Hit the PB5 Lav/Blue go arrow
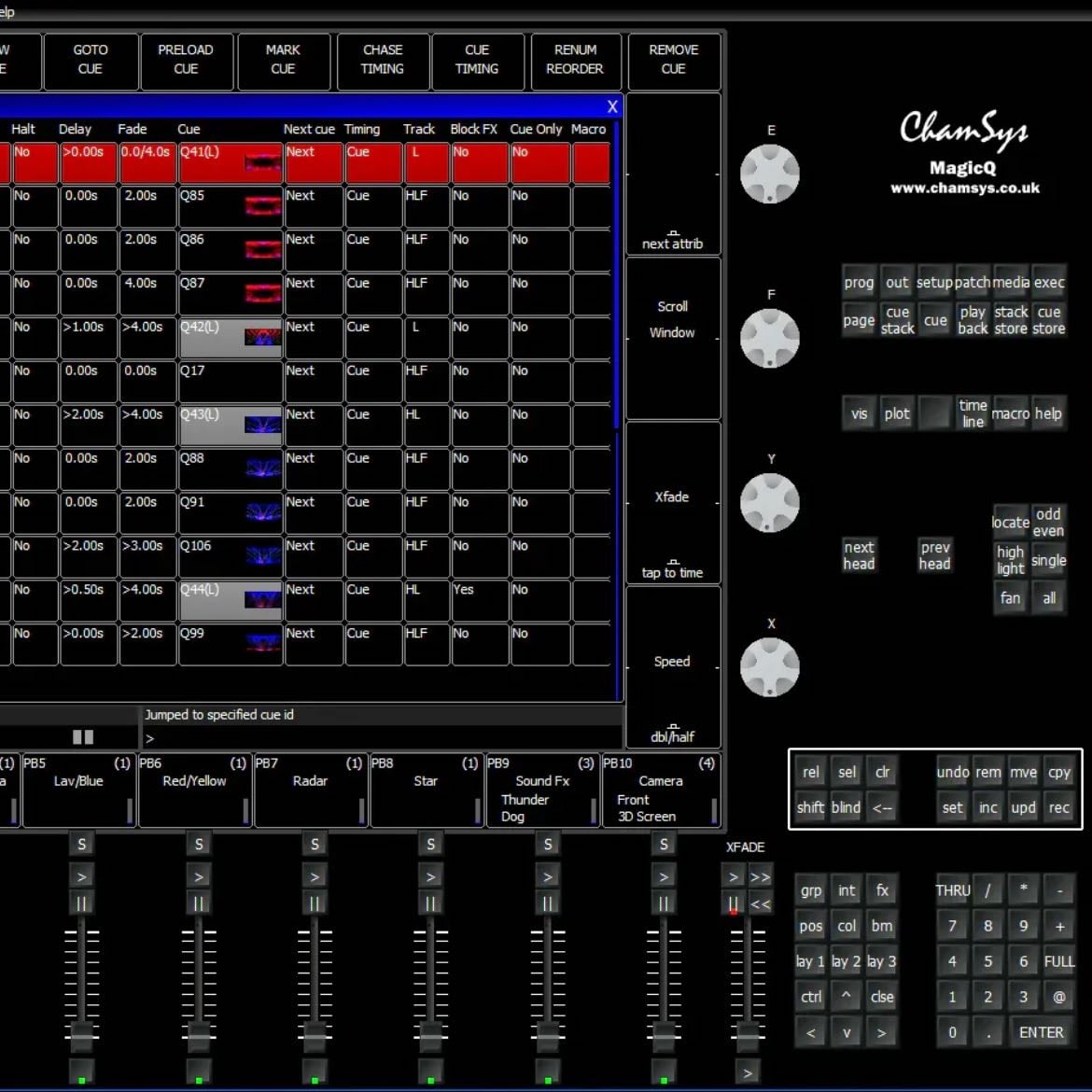The image size is (1092, 1092). (81, 876)
